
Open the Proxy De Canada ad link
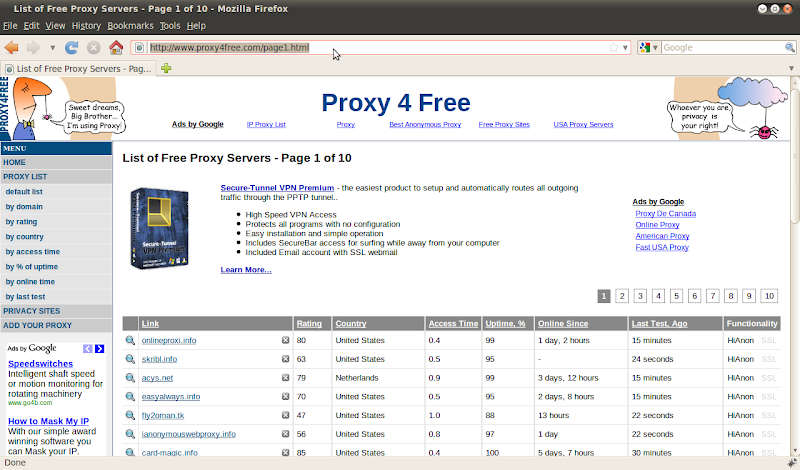tap(665, 214)
